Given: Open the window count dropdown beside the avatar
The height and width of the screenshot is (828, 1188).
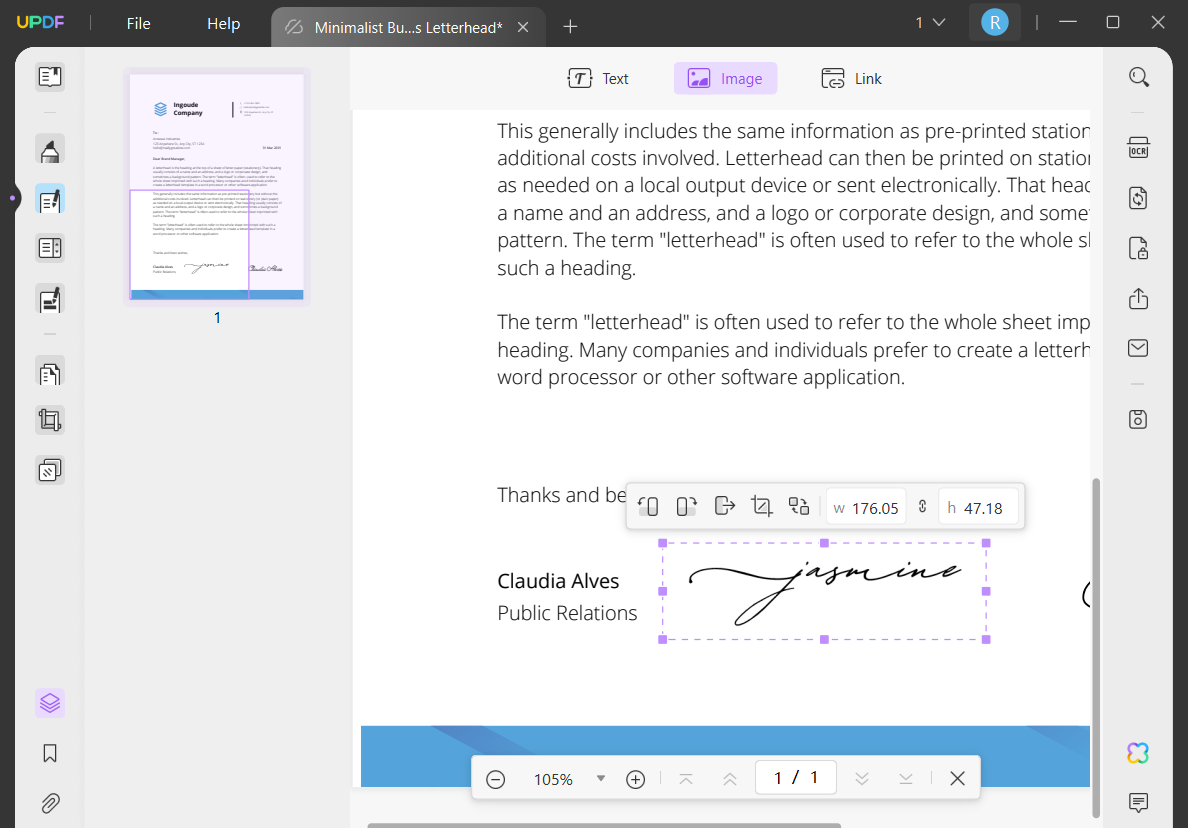Looking at the screenshot, I should pyautogui.click(x=930, y=21).
